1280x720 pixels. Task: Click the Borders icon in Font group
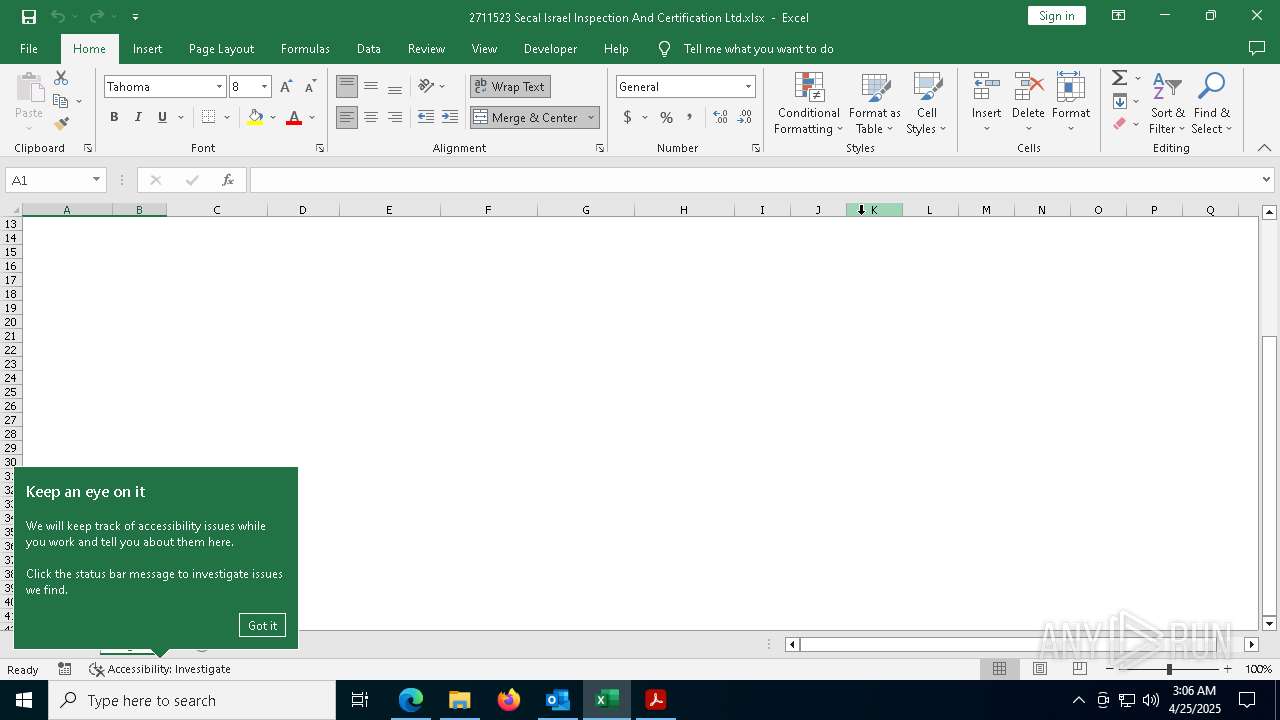[x=208, y=117]
